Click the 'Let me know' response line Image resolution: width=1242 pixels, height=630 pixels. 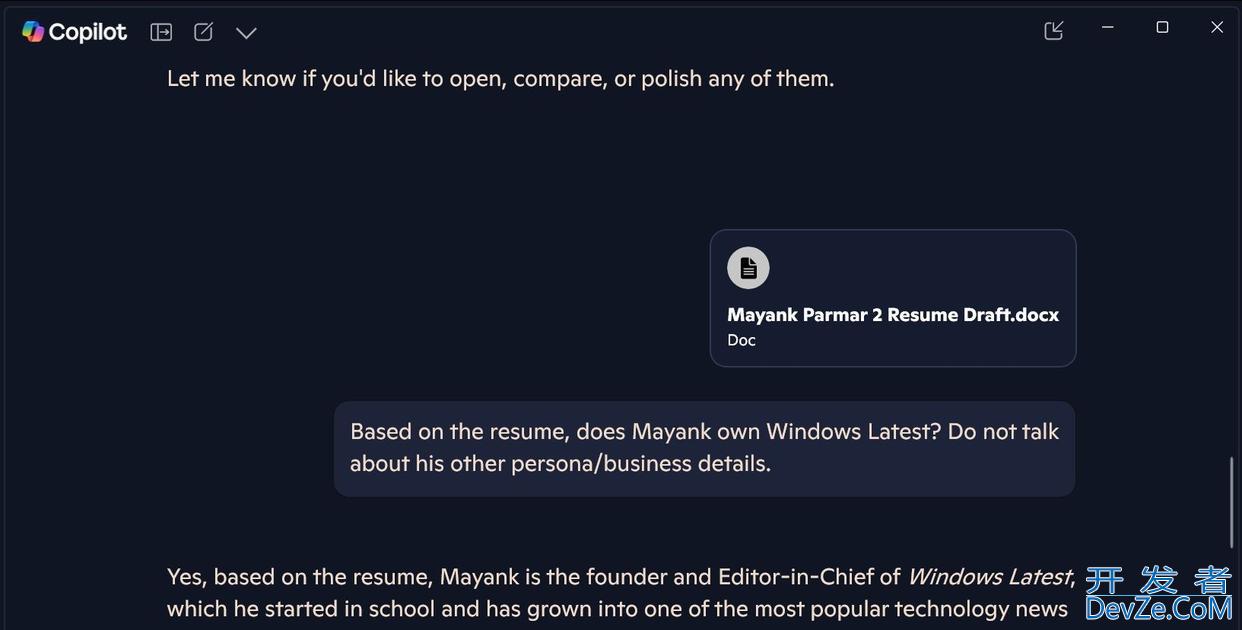pos(500,78)
